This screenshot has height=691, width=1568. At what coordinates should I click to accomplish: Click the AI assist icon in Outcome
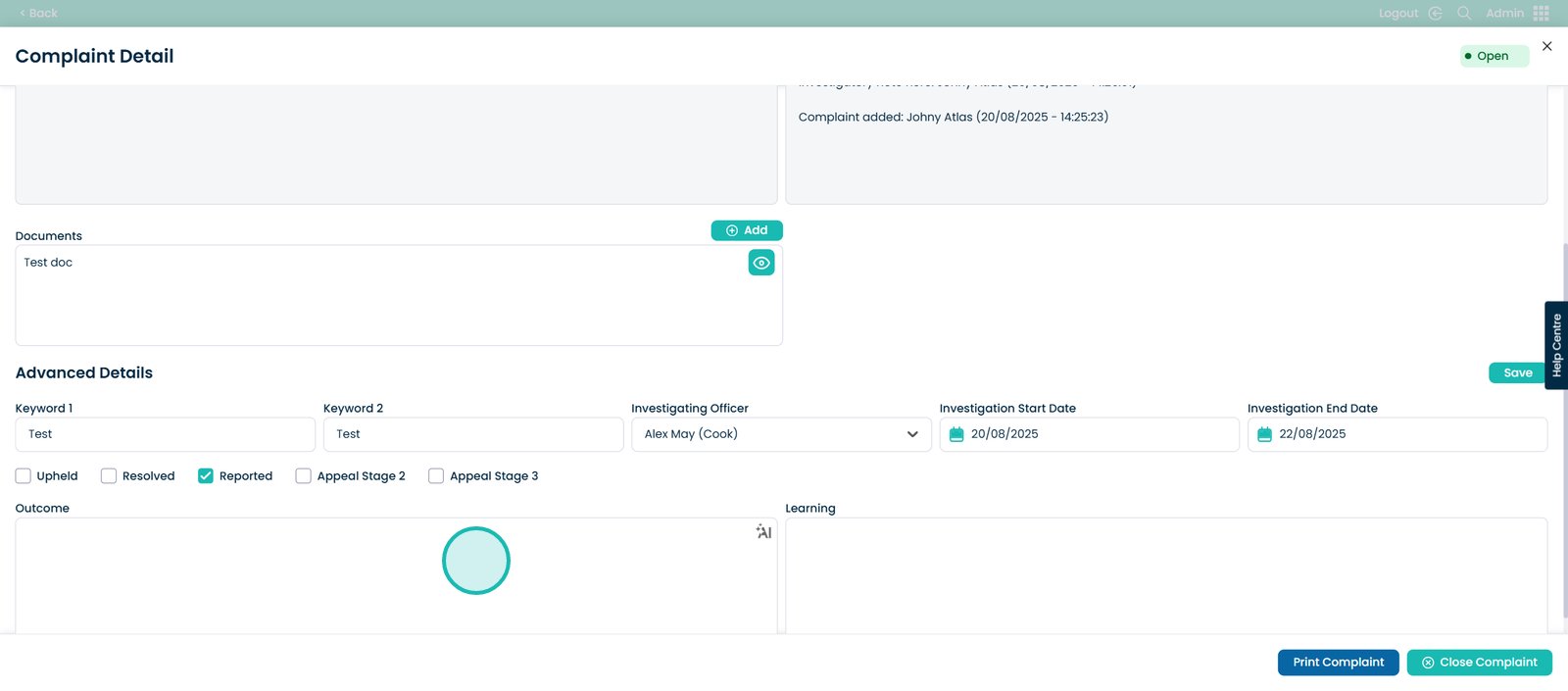763,532
